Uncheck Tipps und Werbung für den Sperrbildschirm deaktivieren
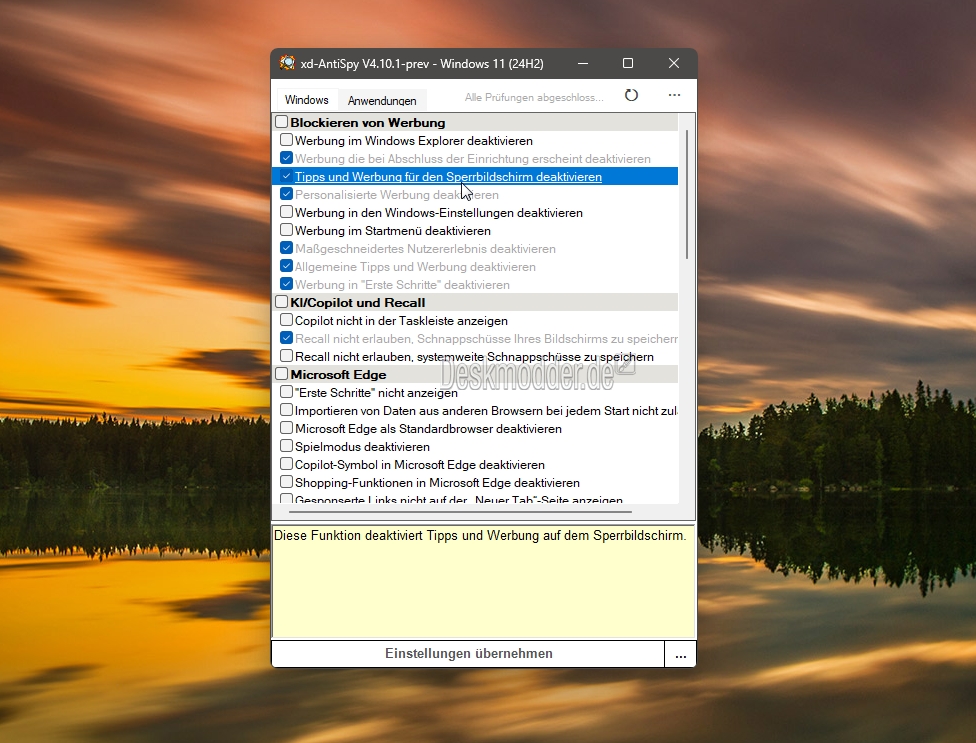 tap(286, 176)
